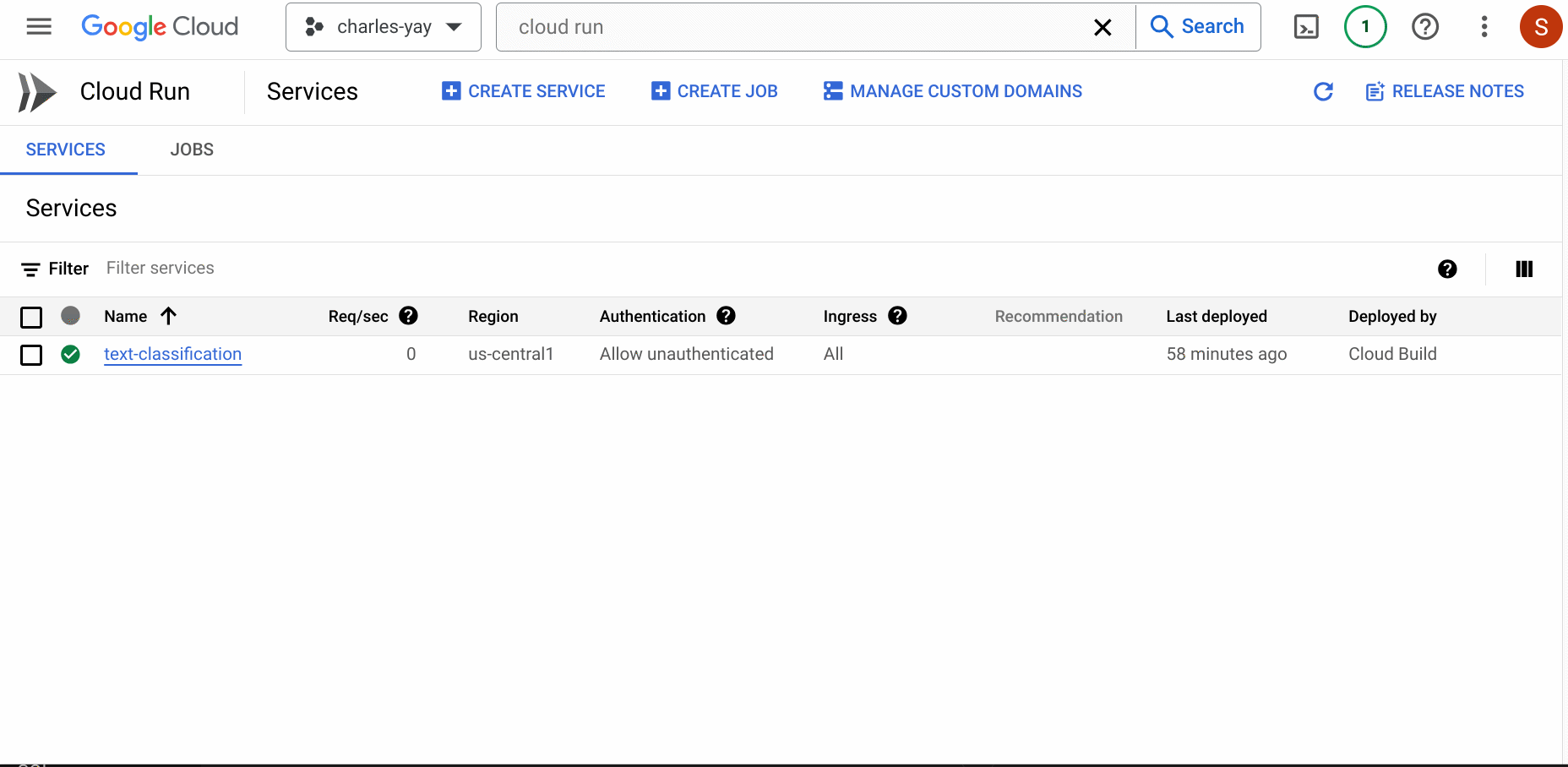
Task: Sort by Name using the arrow icon
Action: click(x=169, y=316)
